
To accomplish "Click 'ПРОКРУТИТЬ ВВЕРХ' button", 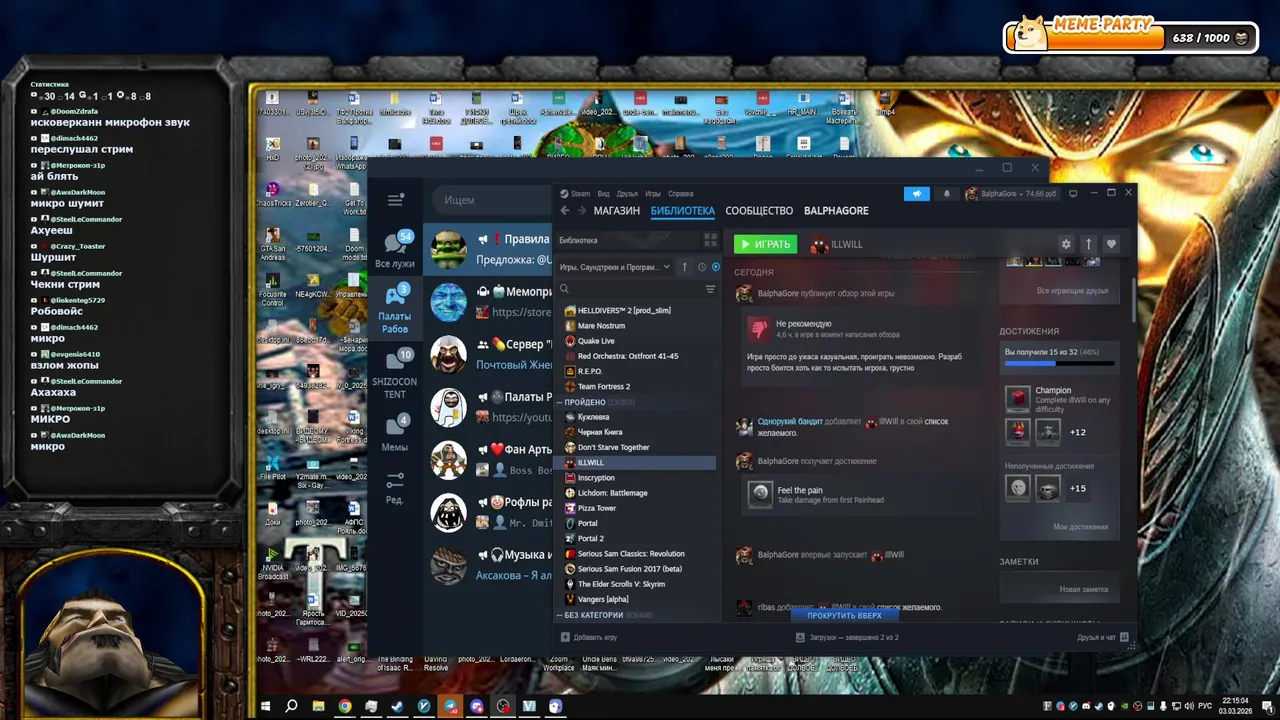I will pos(844,616).
